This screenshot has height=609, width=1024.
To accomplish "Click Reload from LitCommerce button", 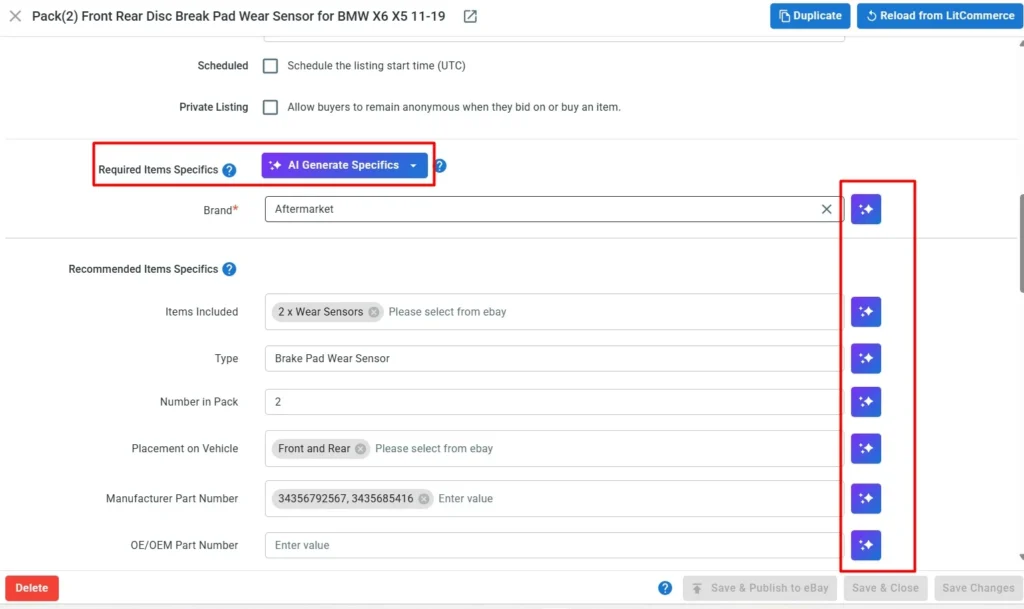I will click(940, 16).
